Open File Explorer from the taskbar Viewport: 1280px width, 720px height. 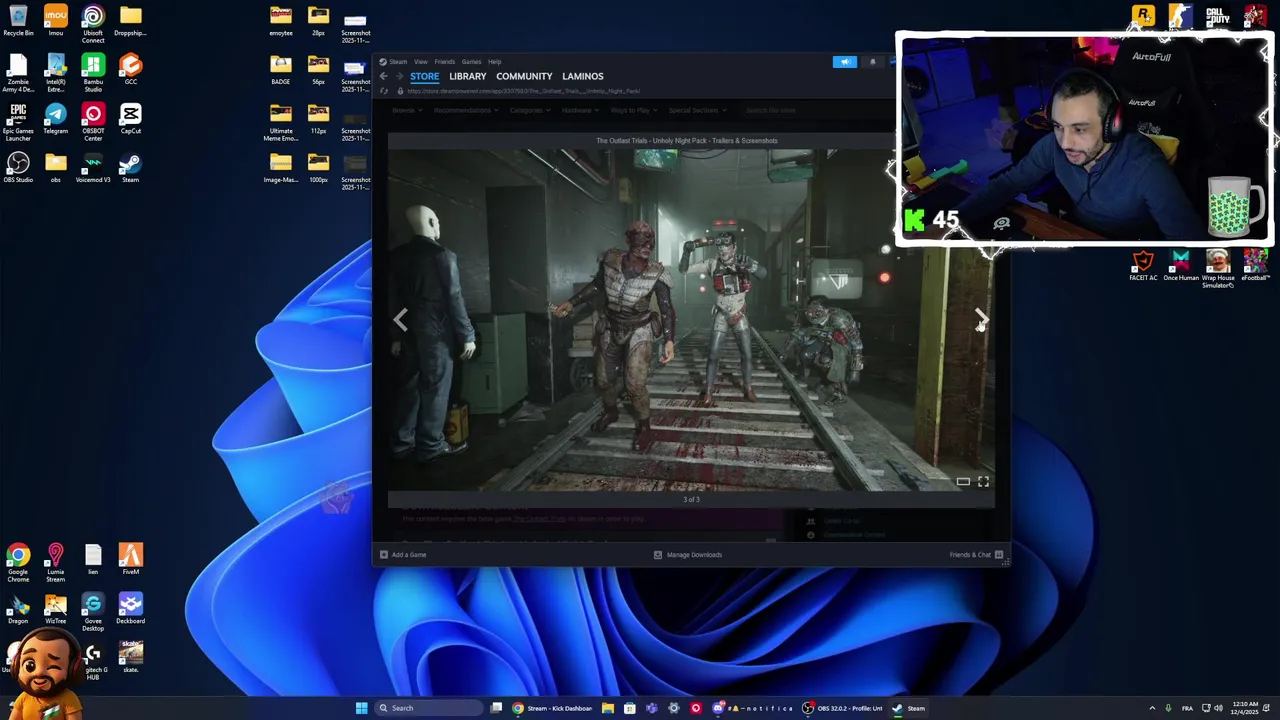tap(607, 708)
